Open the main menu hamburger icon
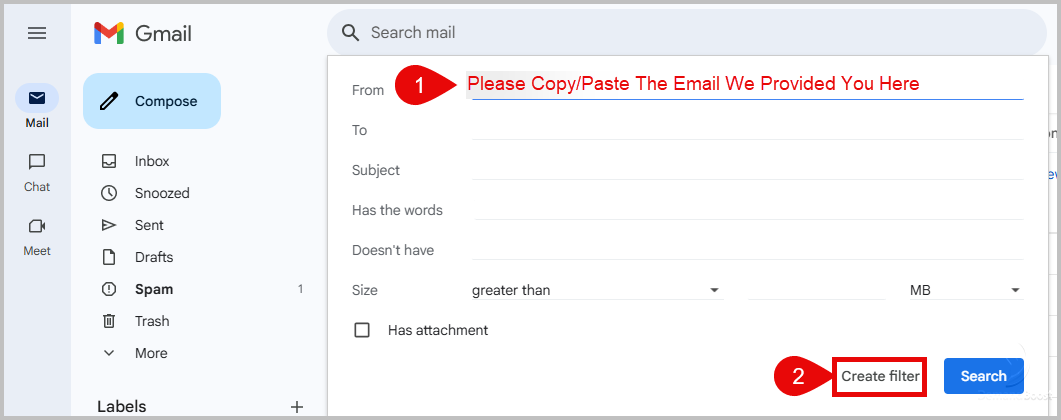 37,33
